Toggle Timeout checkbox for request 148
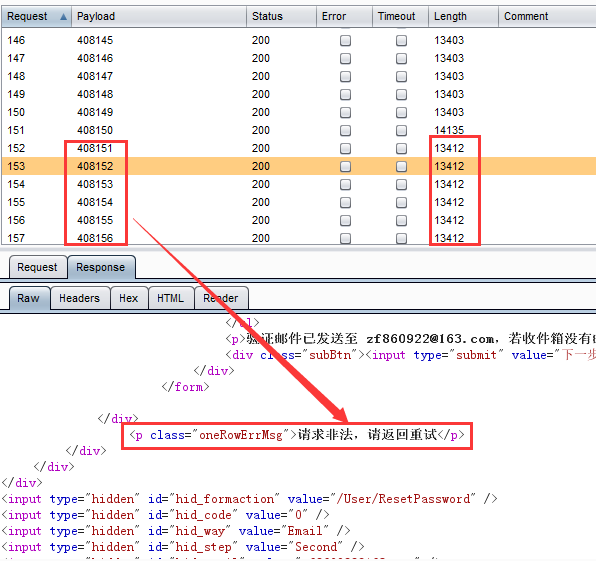Screen dimensions: 596x561 (x=401, y=76)
